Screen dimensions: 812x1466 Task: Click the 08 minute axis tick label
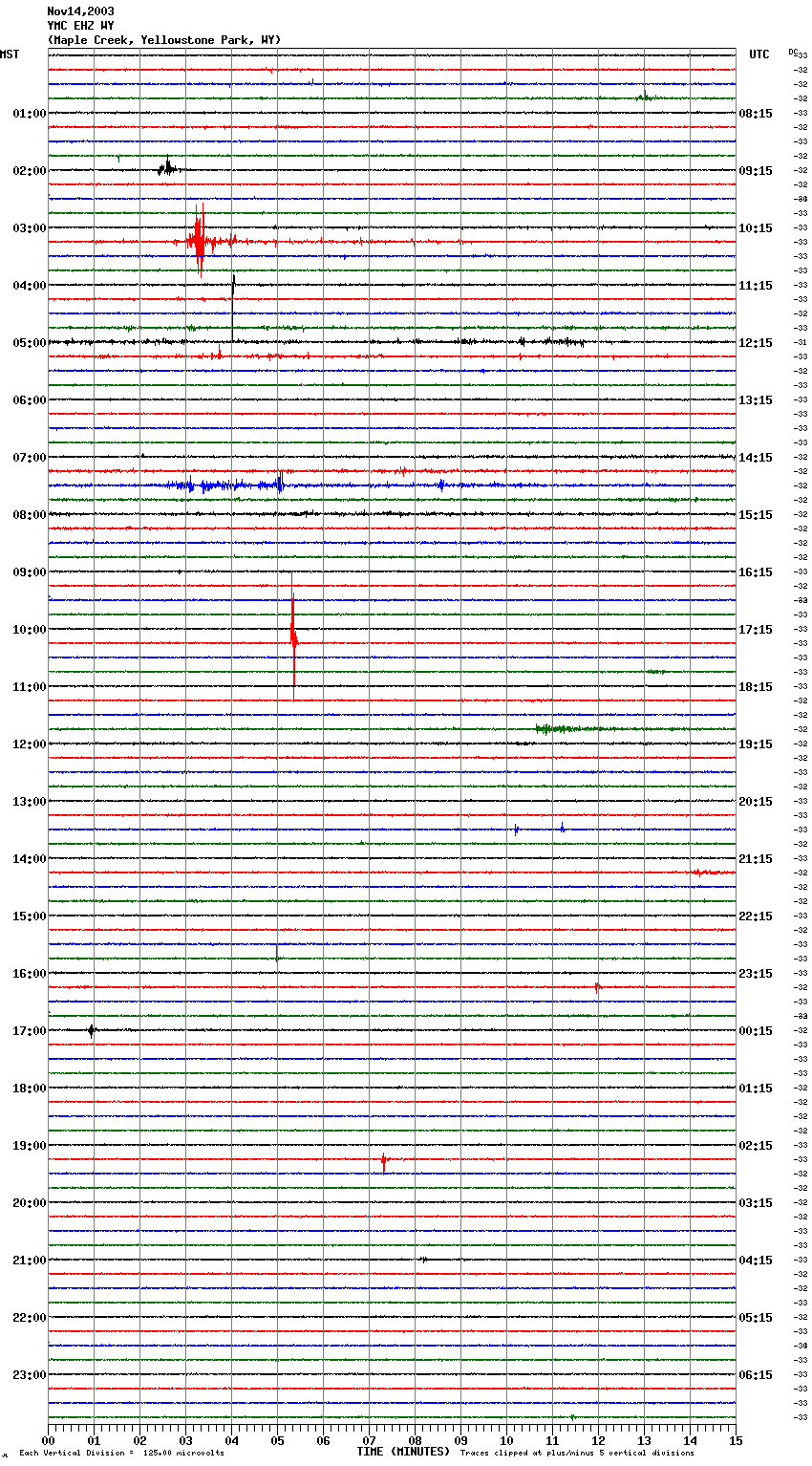[415, 1440]
